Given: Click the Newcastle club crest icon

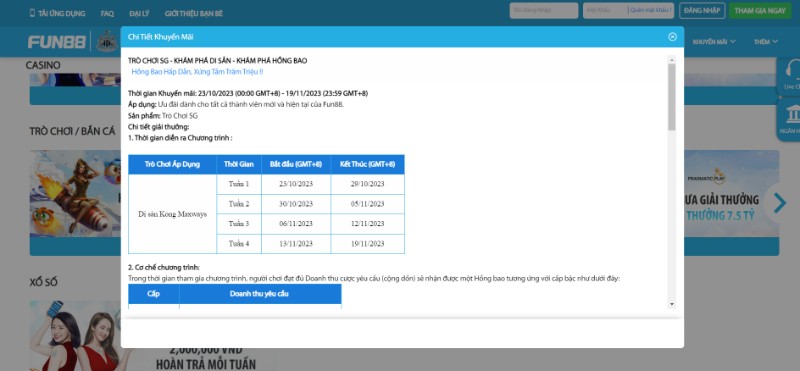Looking at the screenshot, I should click(x=107, y=42).
